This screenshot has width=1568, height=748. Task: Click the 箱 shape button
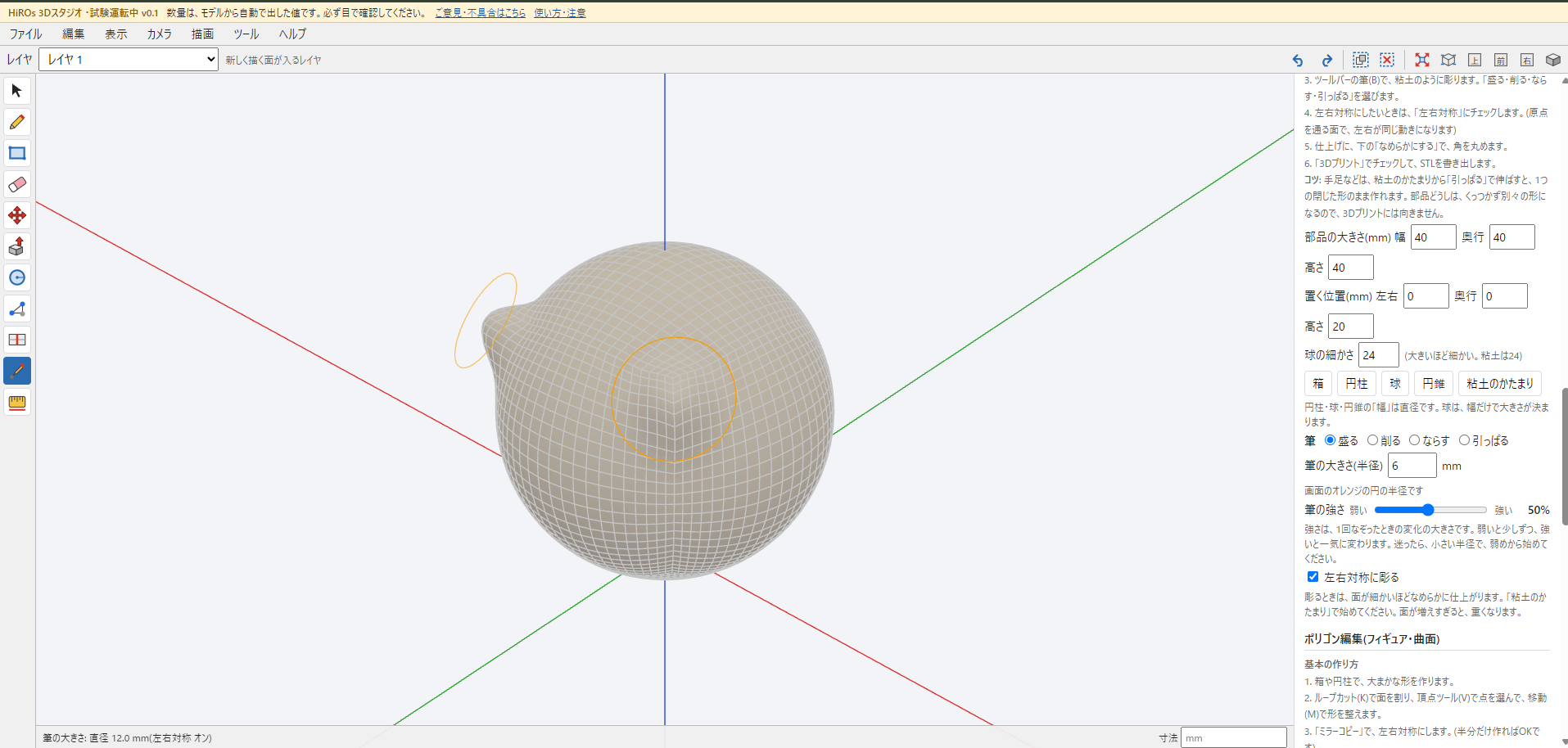point(1318,384)
